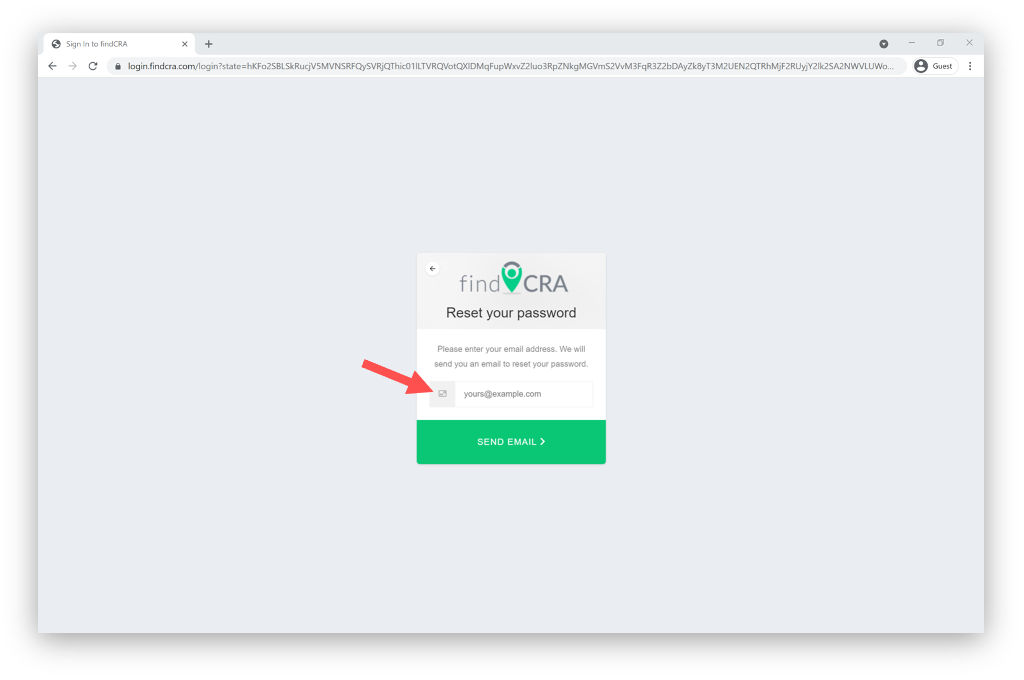Click the Reset your password heading

511,313
